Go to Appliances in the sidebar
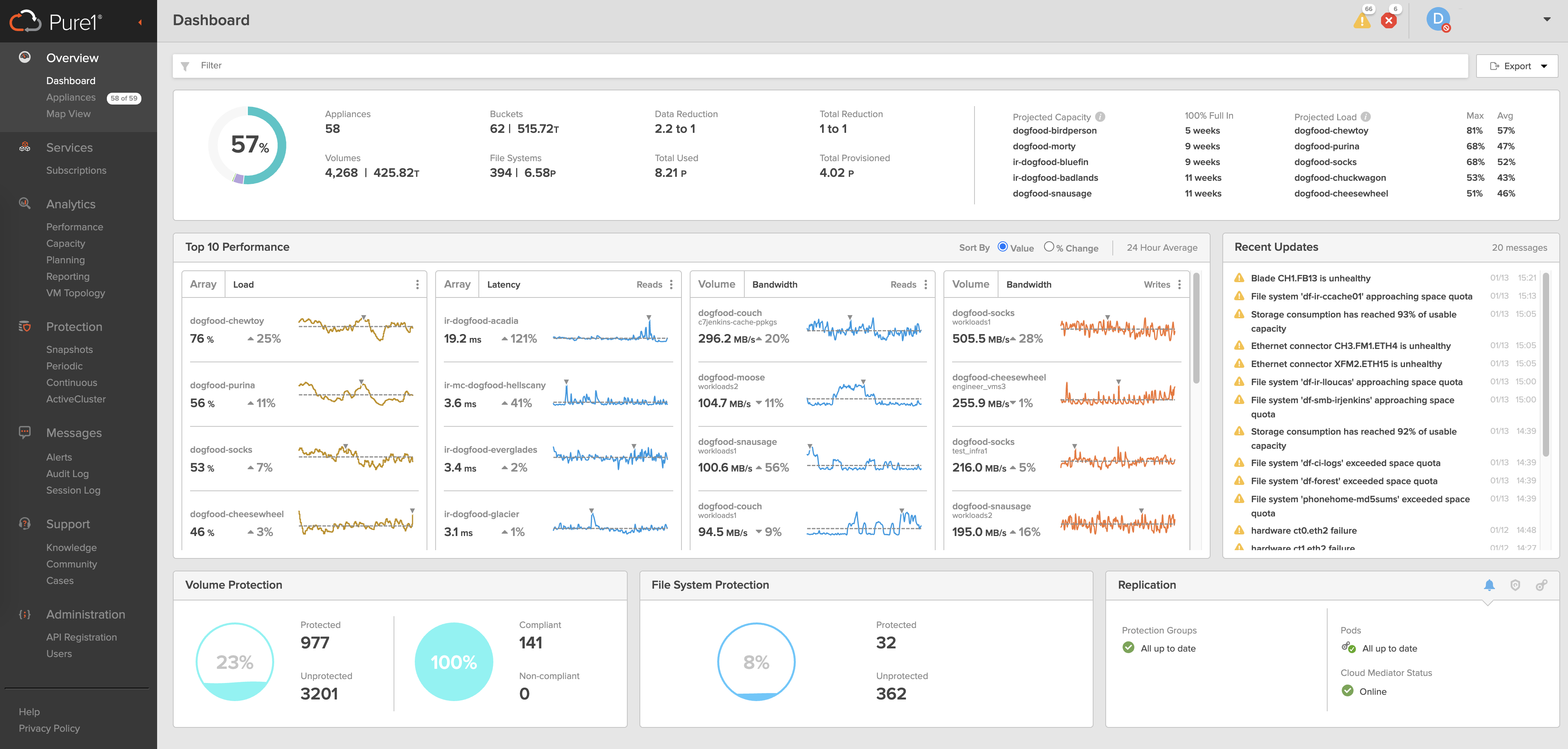1568x749 pixels. click(71, 97)
